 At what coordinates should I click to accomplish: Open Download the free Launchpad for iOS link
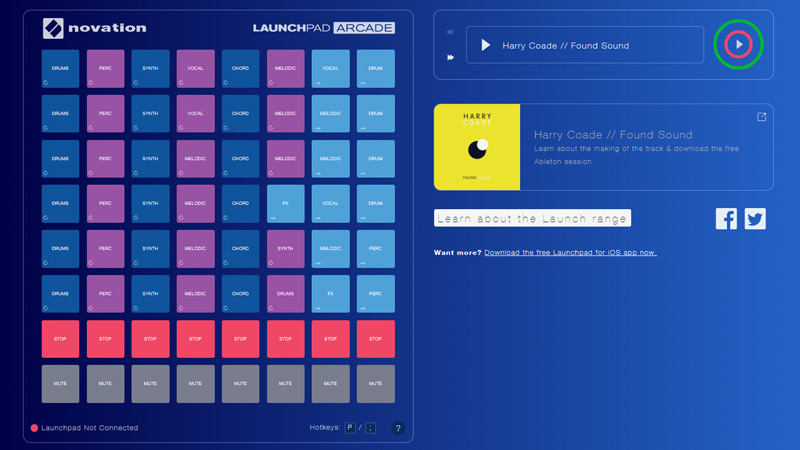pyautogui.click(x=570, y=253)
